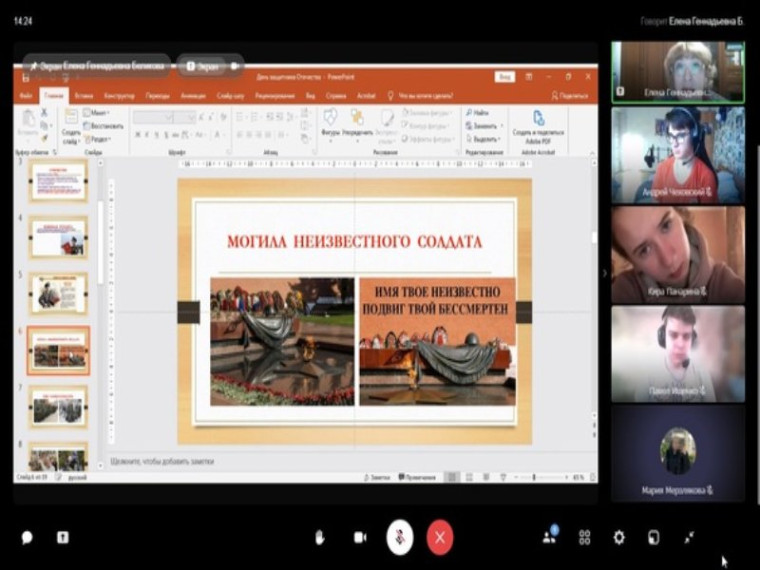This screenshot has height=570, width=760.
Task: Click the 'Что вы хотите сделать' search box
Action: coord(420,95)
